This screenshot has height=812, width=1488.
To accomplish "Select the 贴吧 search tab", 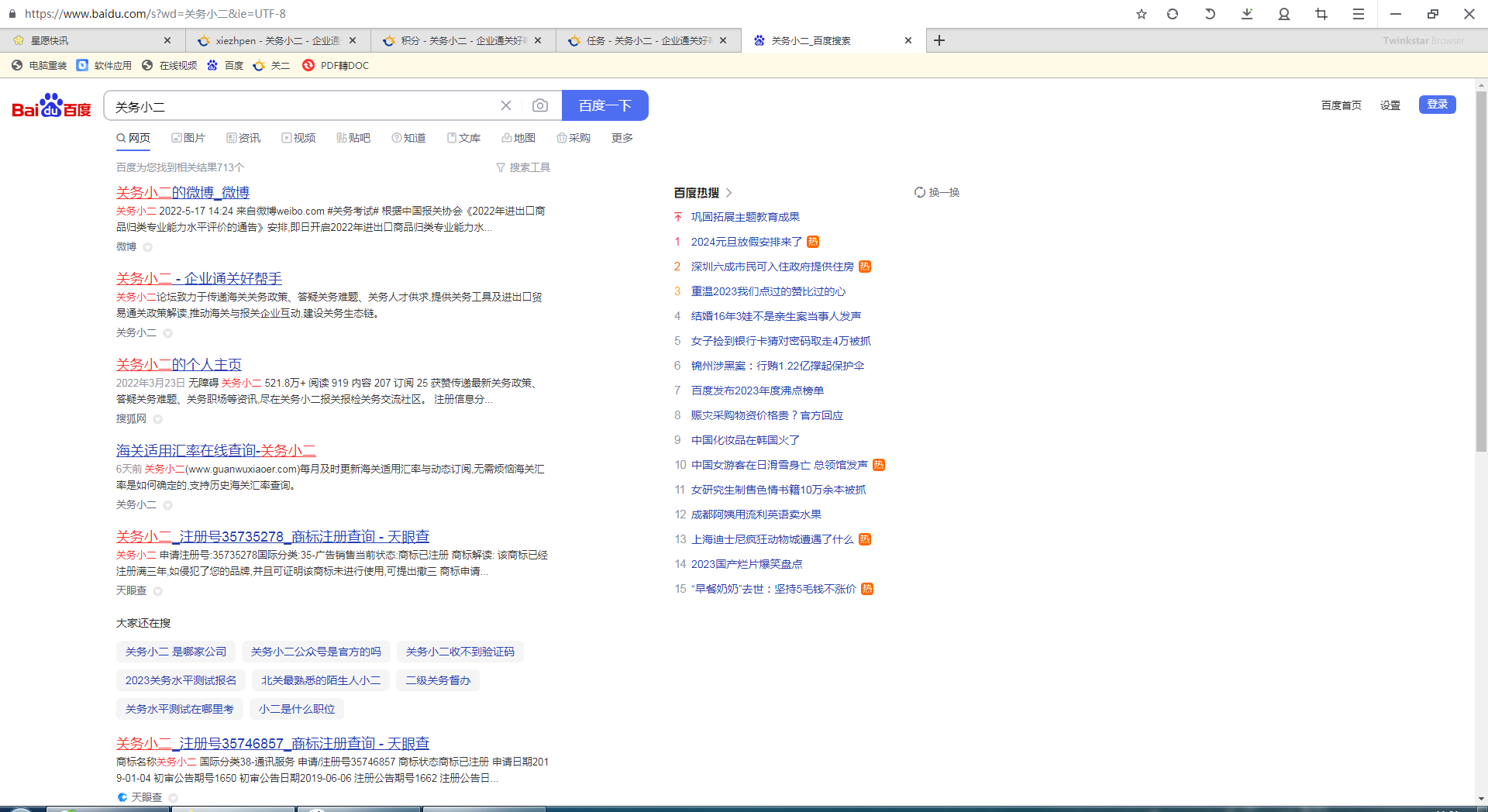I will click(353, 138).
